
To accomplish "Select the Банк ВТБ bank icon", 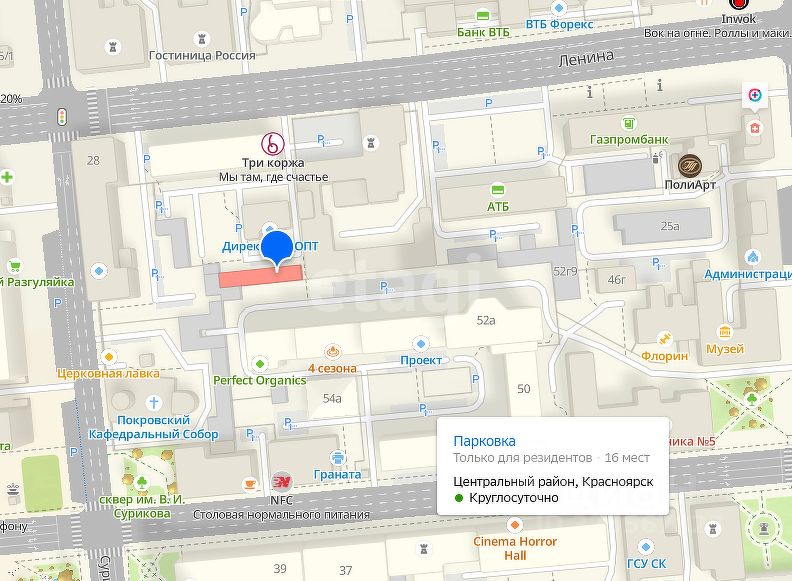I will click(x=483, y=16).
